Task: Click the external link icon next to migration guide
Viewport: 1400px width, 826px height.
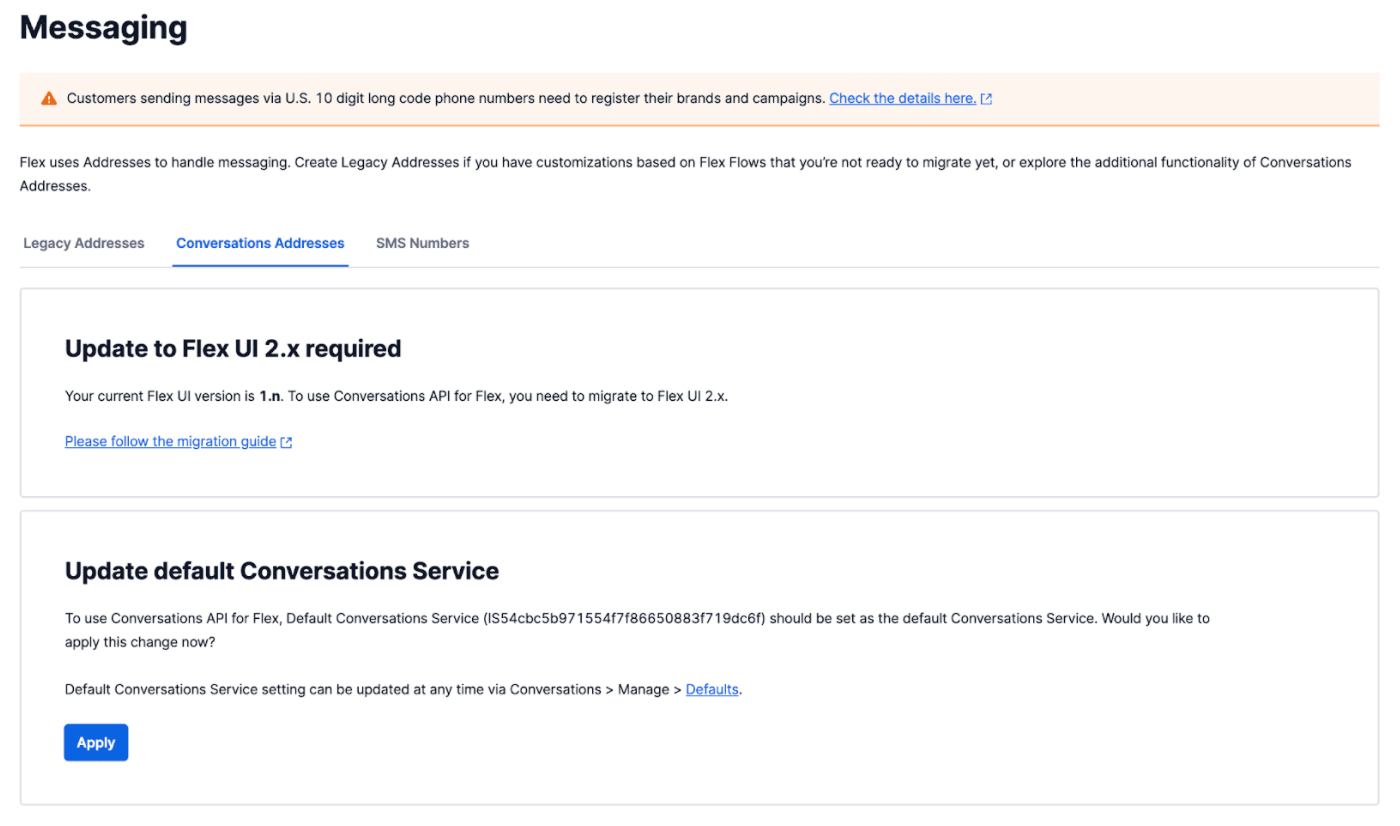Action: [286, 441]
